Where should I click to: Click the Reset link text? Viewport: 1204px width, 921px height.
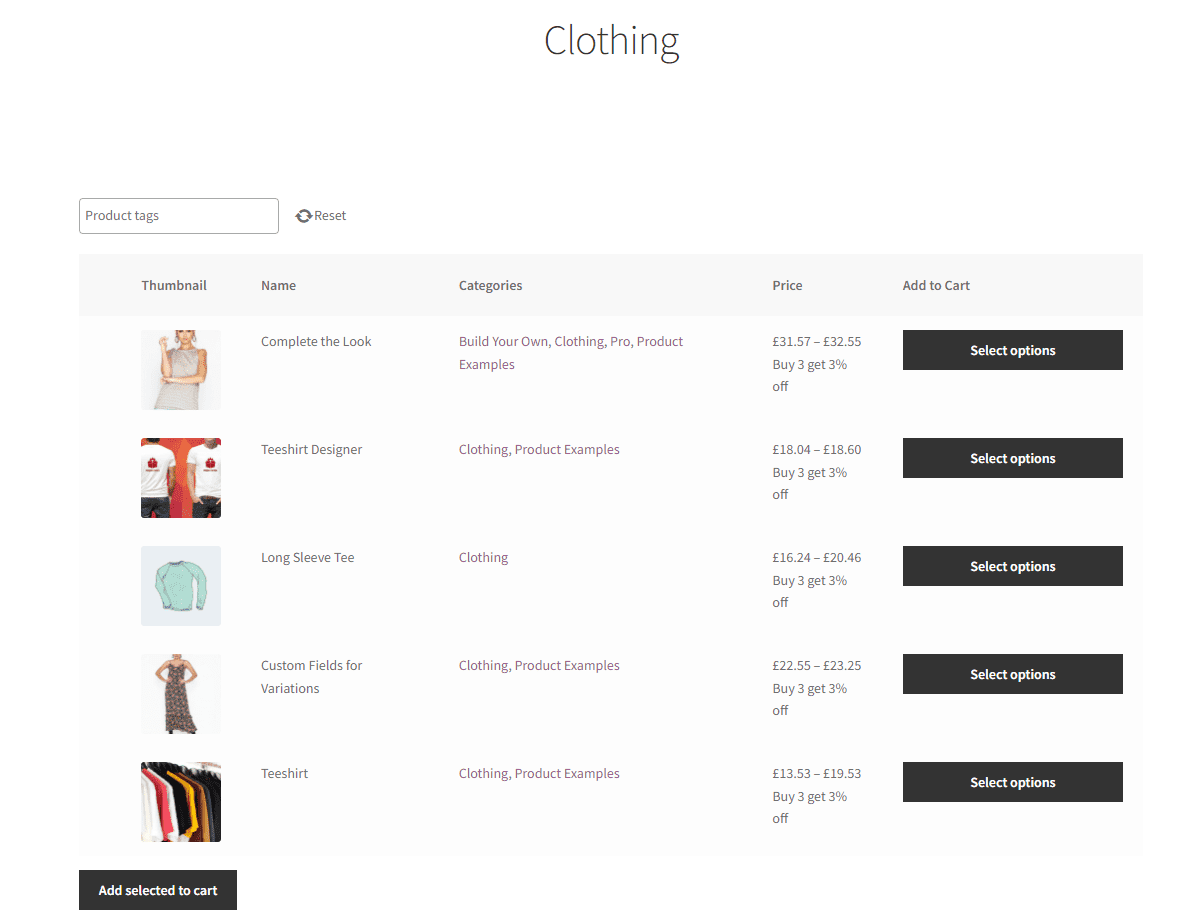330,216
